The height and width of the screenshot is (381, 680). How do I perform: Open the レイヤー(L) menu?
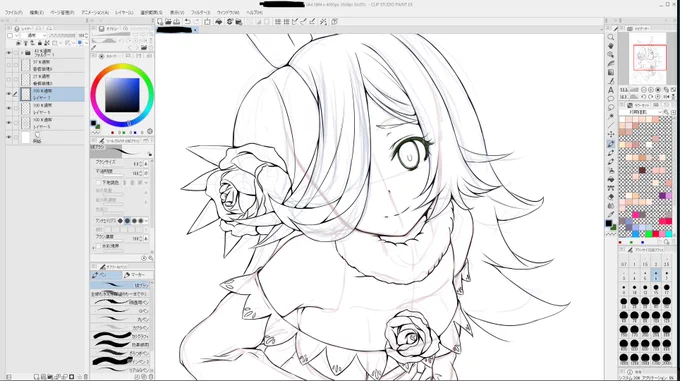[124, 13]
